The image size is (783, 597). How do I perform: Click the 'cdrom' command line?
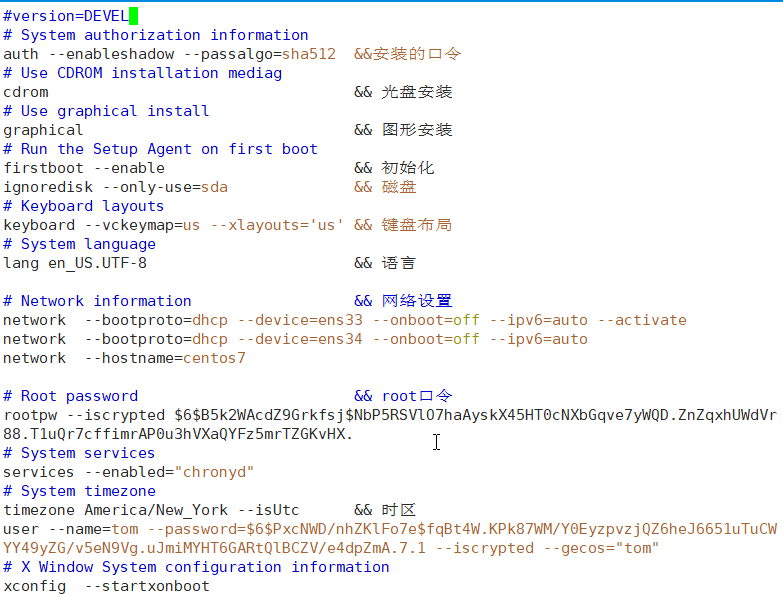tap(26, 92)
